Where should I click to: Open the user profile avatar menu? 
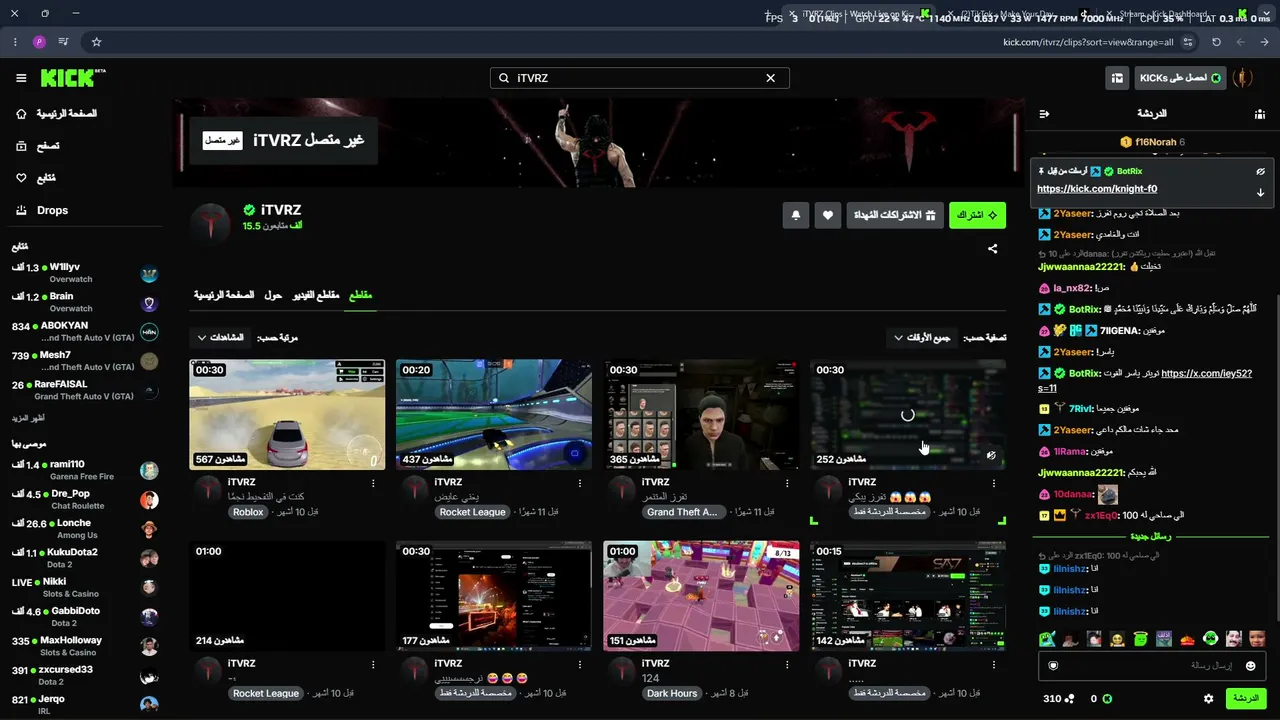pos(1242,78)
